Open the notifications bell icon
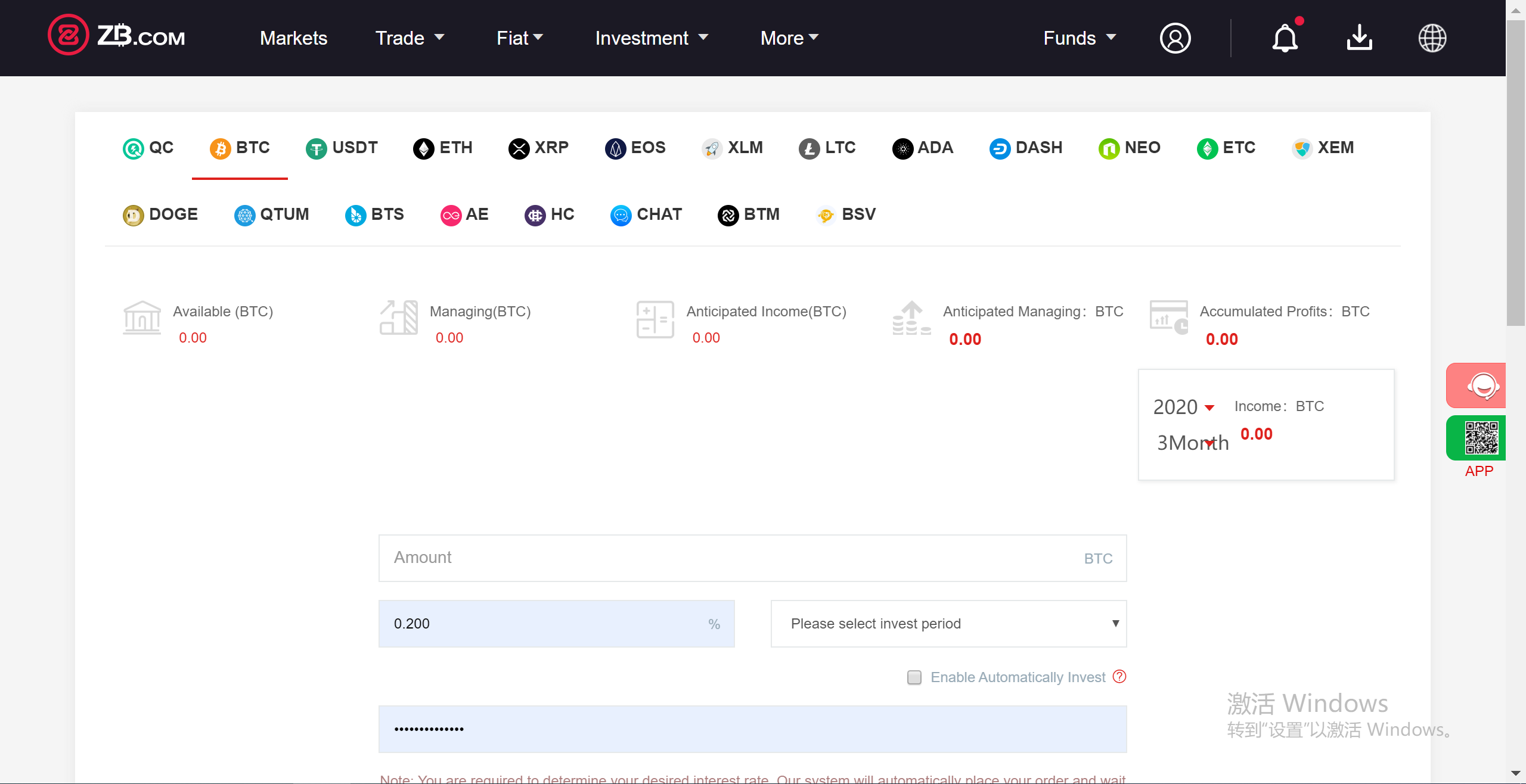This screenshot has height=784, width=1526. click(1285, 38)
